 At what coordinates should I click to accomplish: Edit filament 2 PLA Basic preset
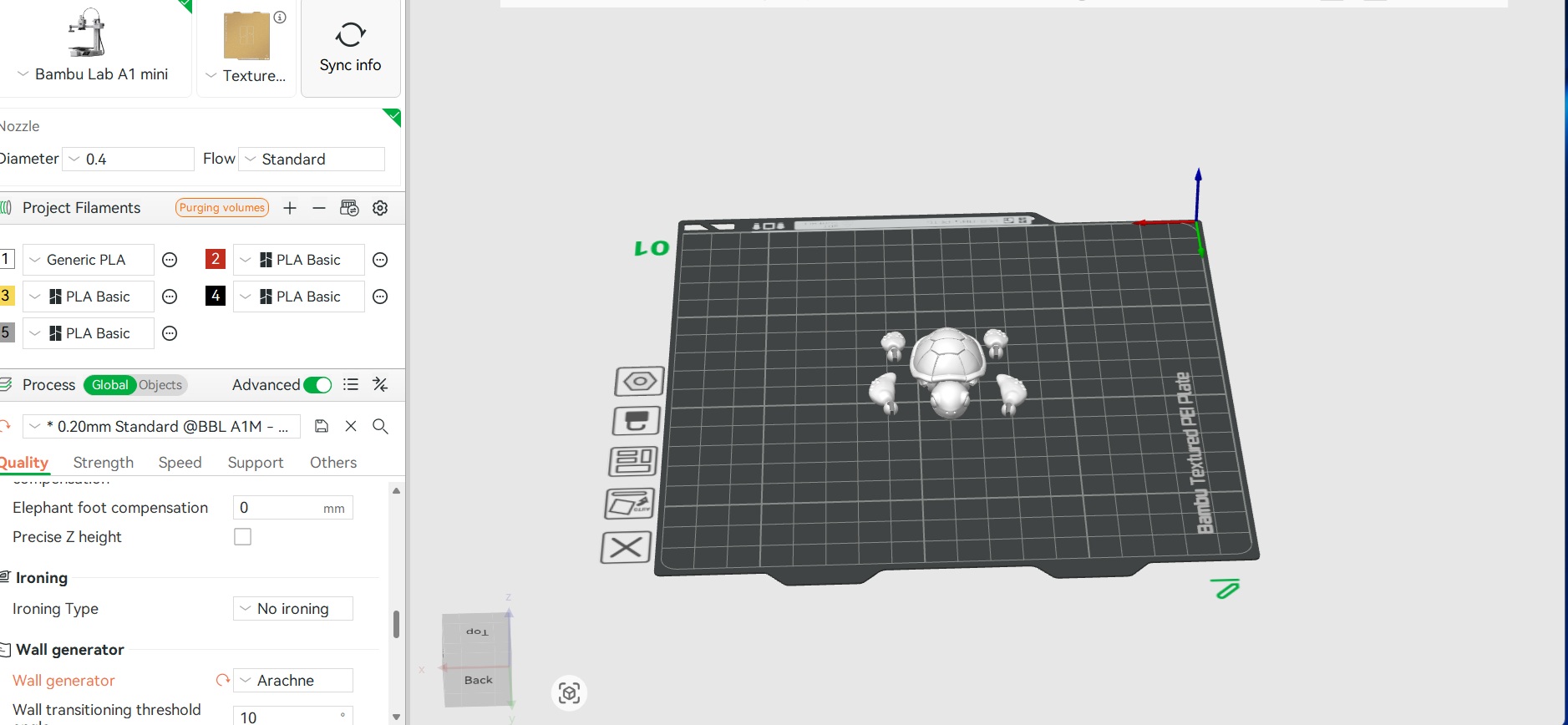[380, 260]
